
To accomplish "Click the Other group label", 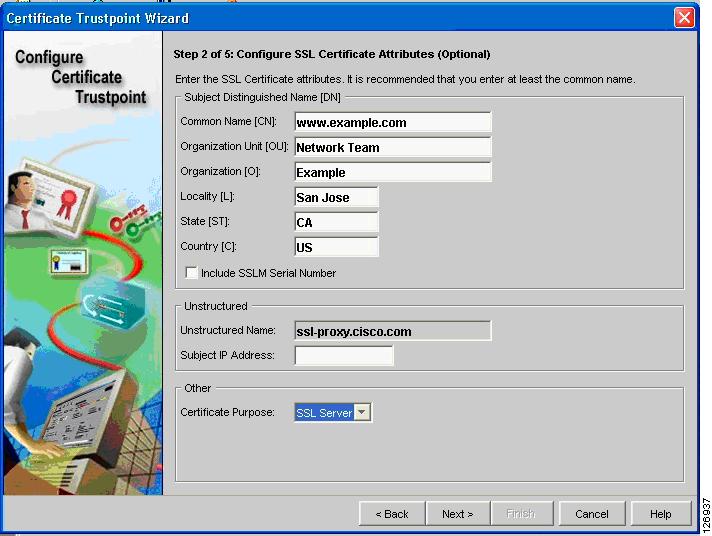I will tap(198, 388).
